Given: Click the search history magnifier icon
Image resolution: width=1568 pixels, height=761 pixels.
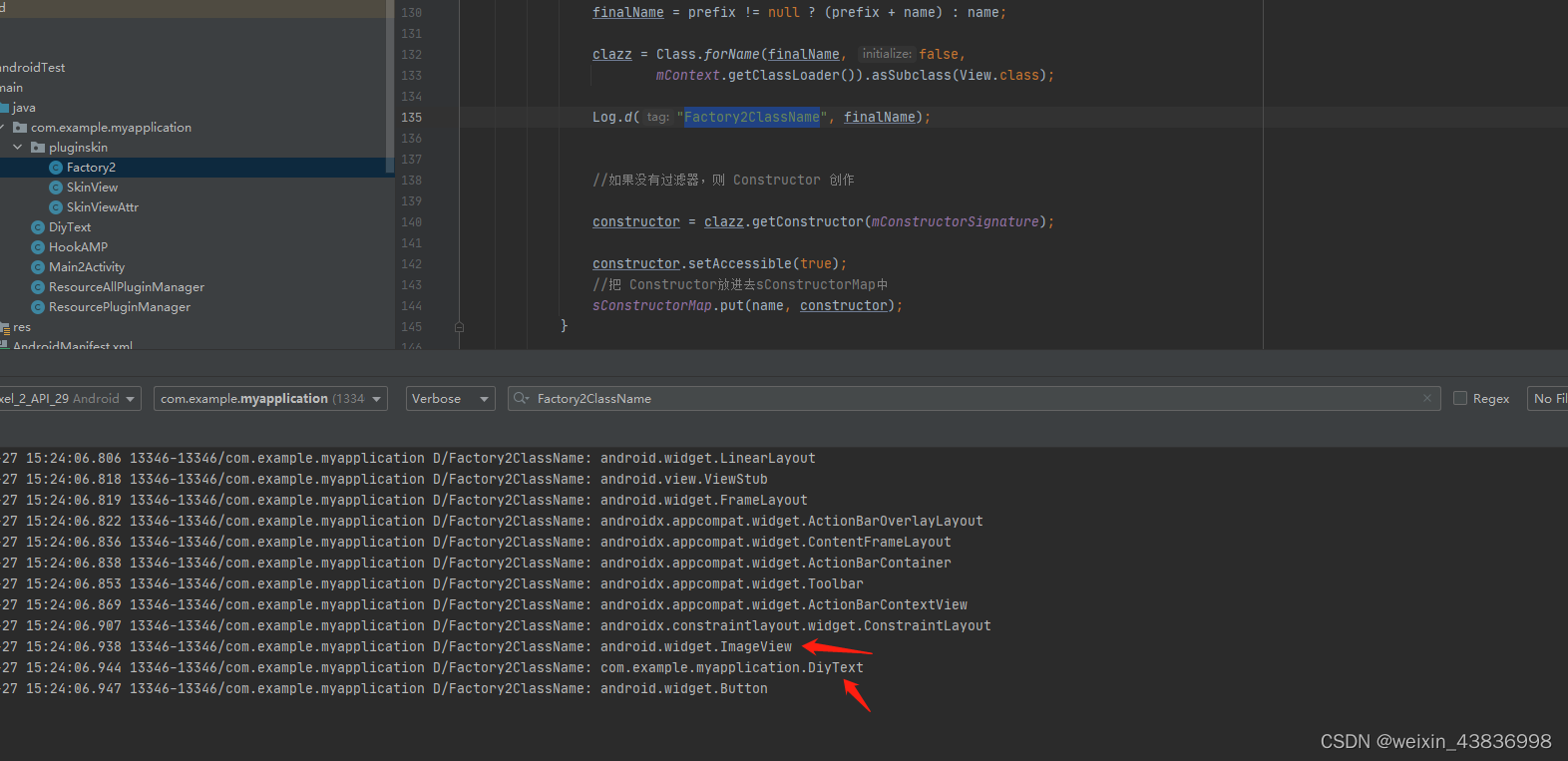Looking at the screenshot, I should pyautogui.click(x=521, y=398).
